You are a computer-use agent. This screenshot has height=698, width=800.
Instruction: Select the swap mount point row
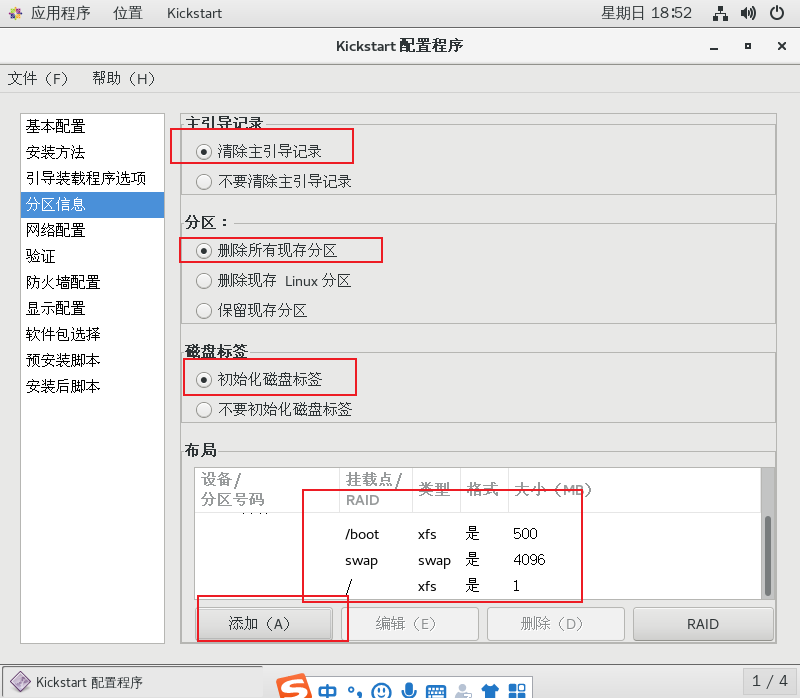pyautogui.click(x=478, y=560)
